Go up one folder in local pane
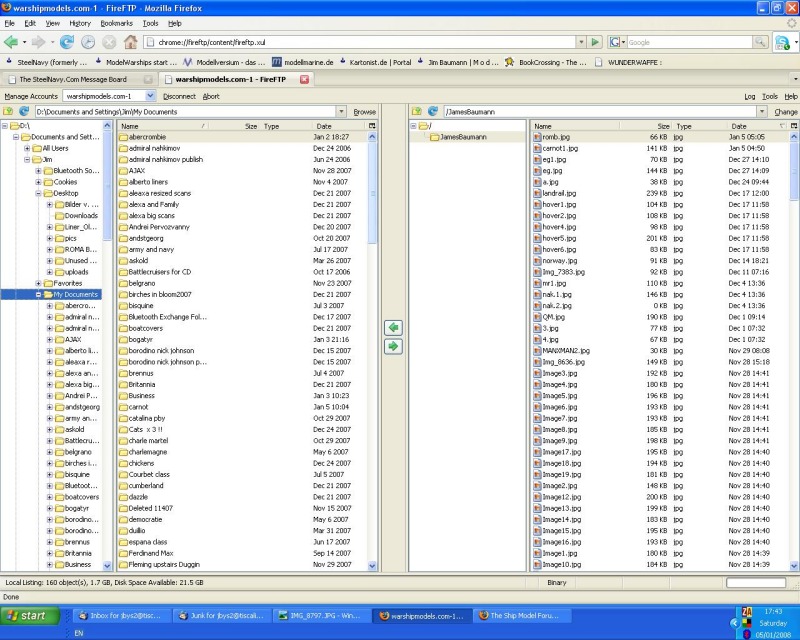The image size is (800, 640). 9,112
